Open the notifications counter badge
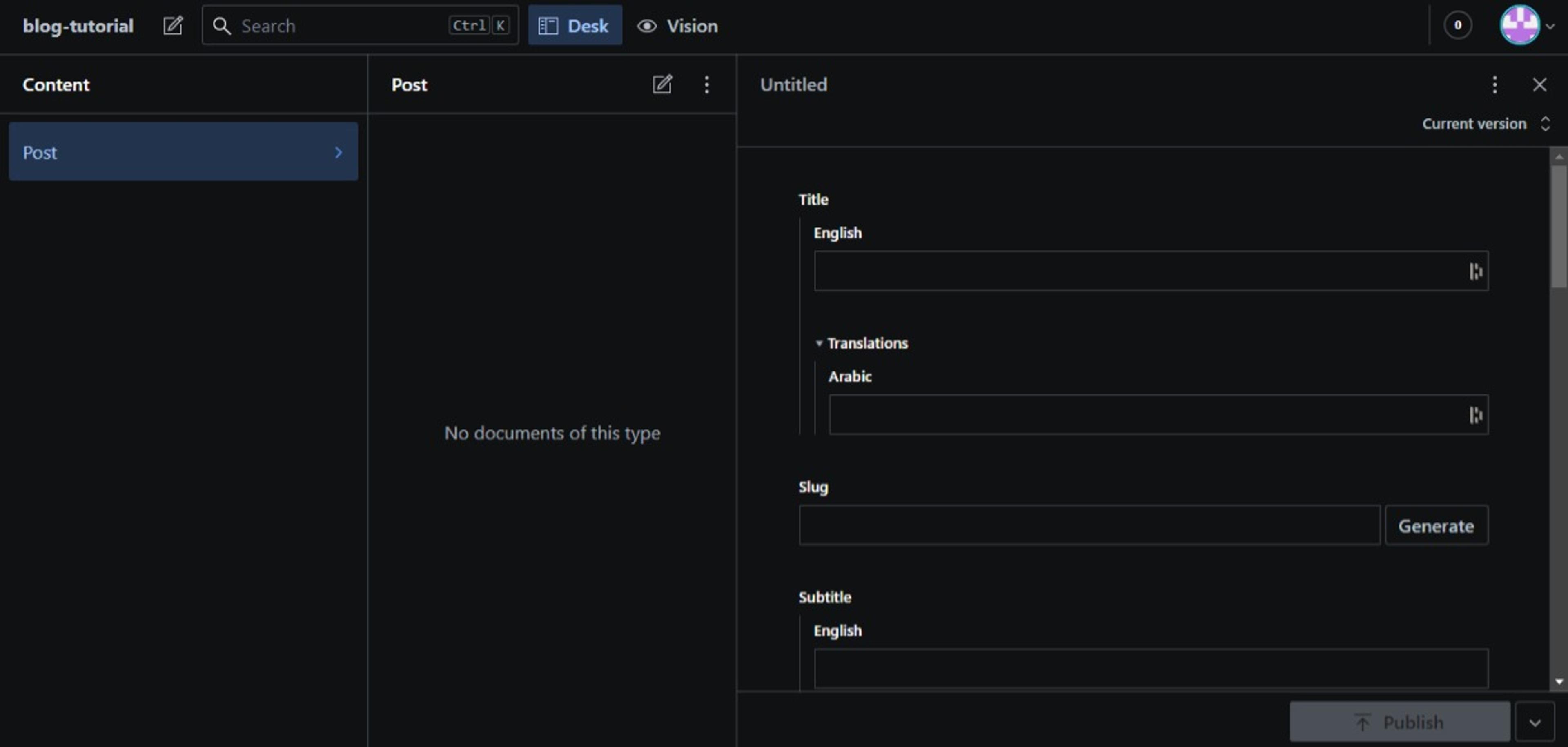 point(1457,26)
